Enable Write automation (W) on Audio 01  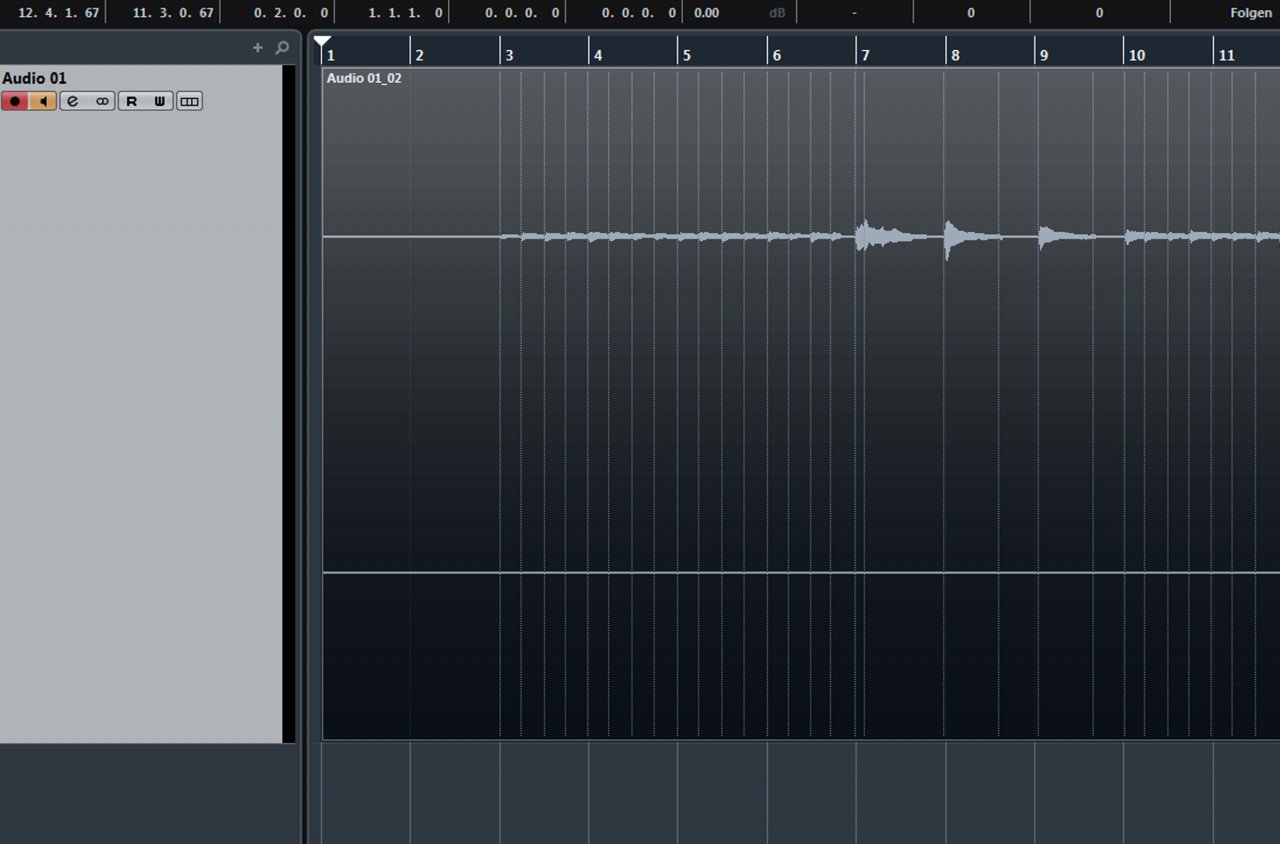pos(159,101)
